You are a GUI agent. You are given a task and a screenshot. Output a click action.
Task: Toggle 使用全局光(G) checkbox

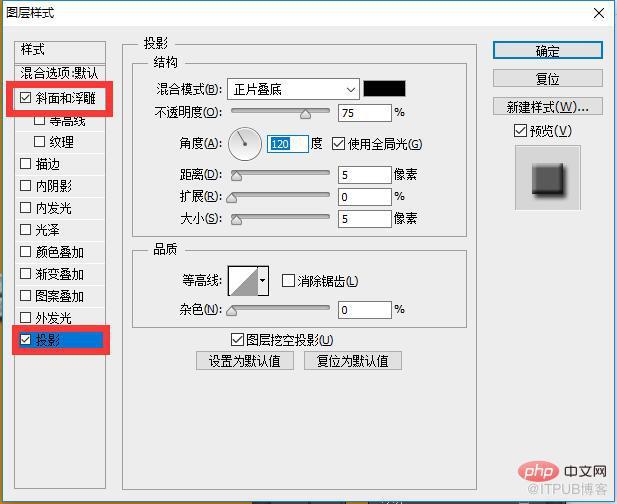pyautogui.click(x=338, y=144)
